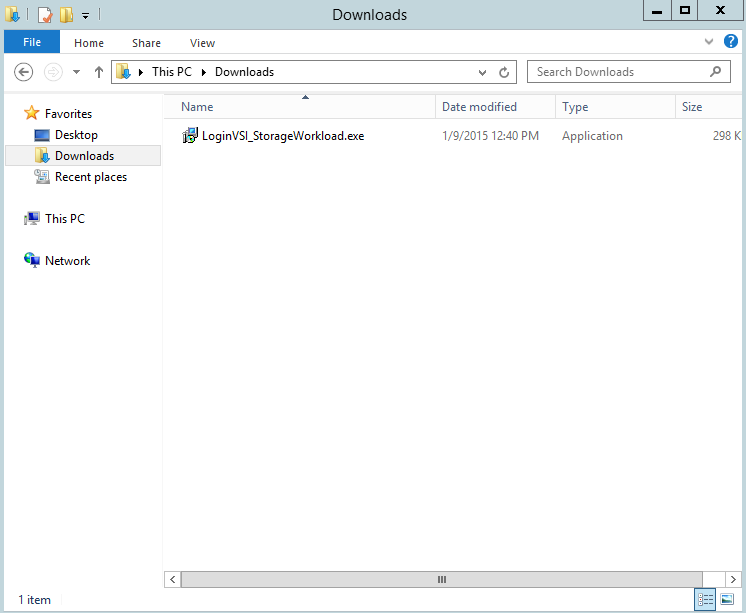Go up one folder level

(x=98, y=72)
